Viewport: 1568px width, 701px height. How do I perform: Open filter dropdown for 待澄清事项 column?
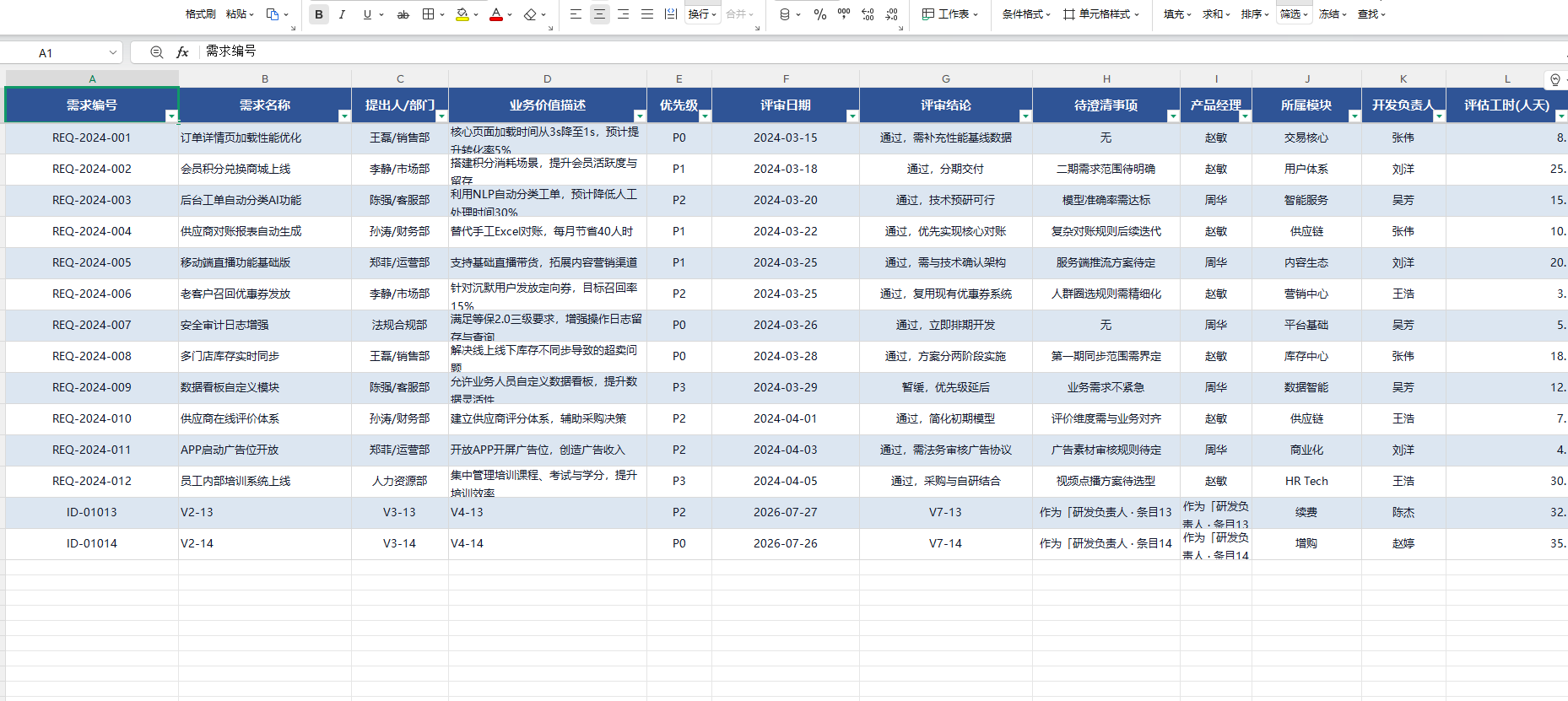pyautogui.click(x=1173, y=116)
